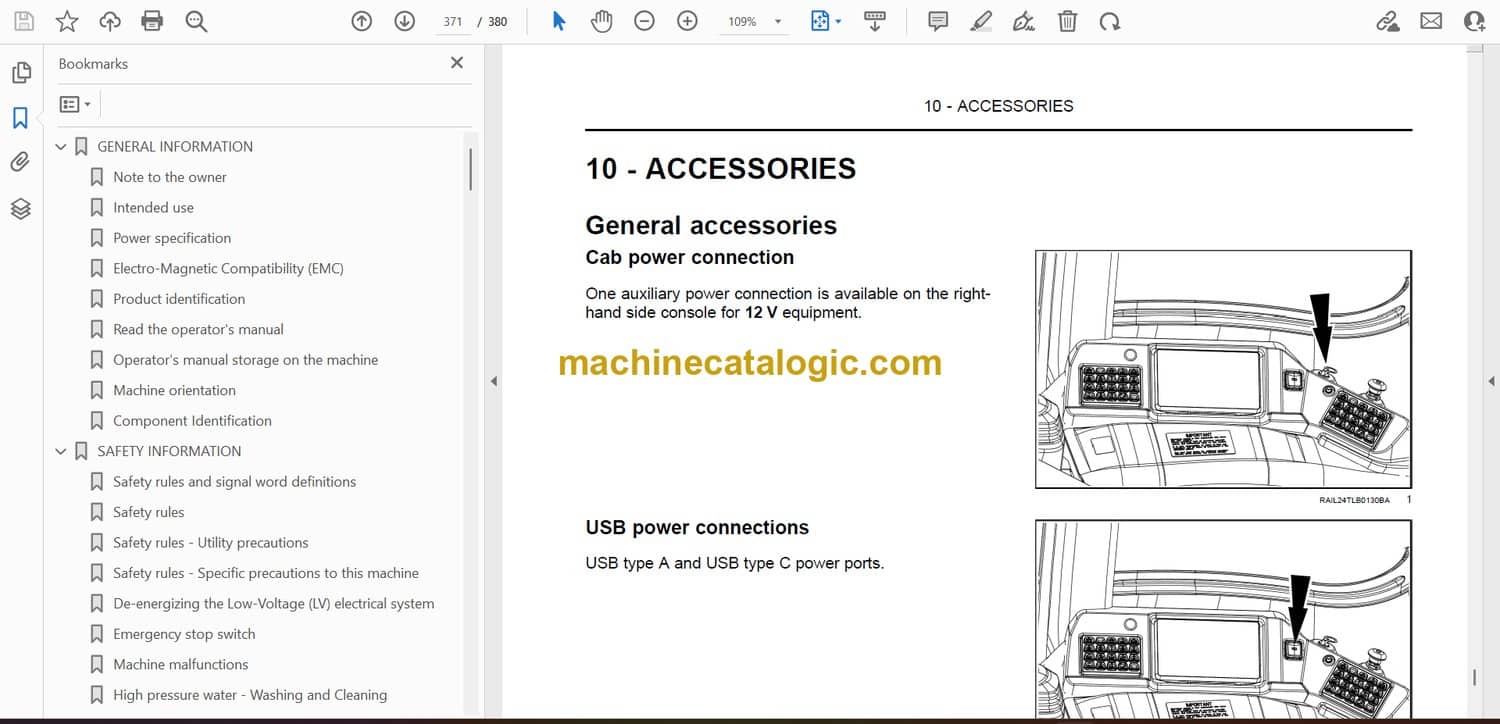Go to previous page arrow
1500x724 pixels.
click(x=362, y=21)
